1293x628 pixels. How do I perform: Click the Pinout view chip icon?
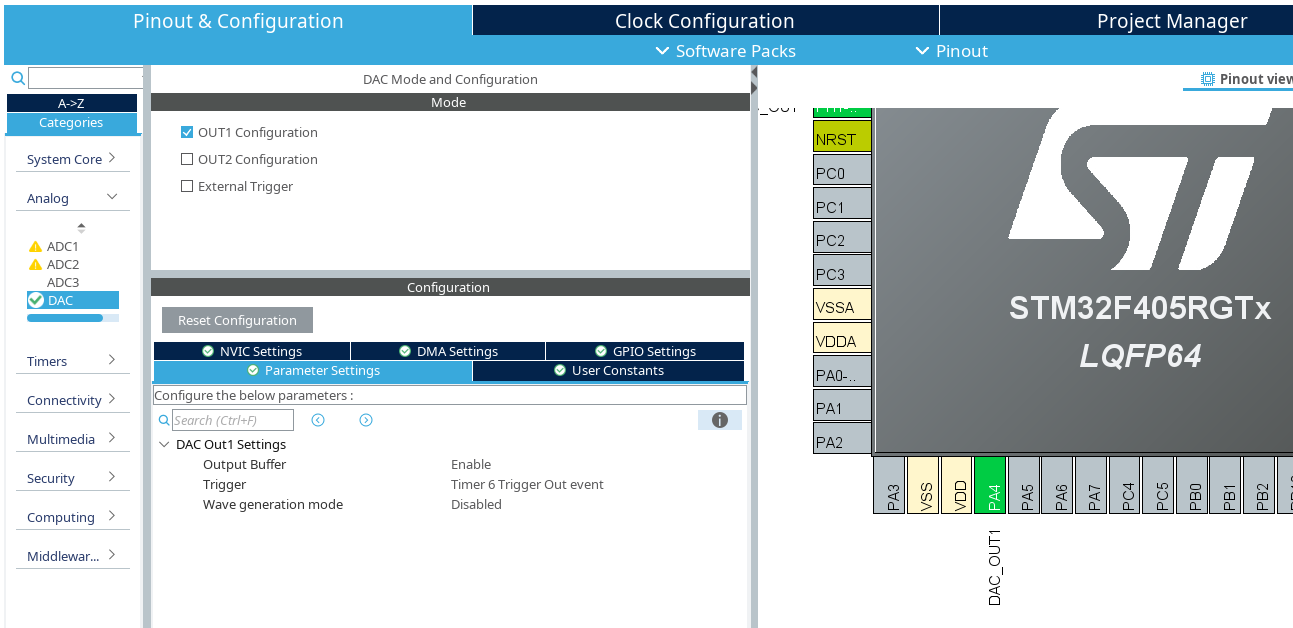pos(1208,79)
